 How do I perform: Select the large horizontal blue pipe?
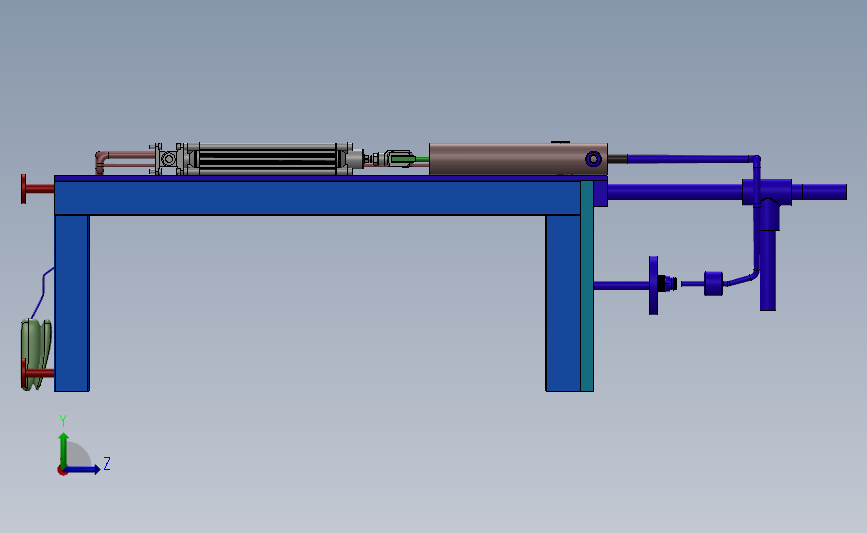pyautogui.click(x=675, y=192)
